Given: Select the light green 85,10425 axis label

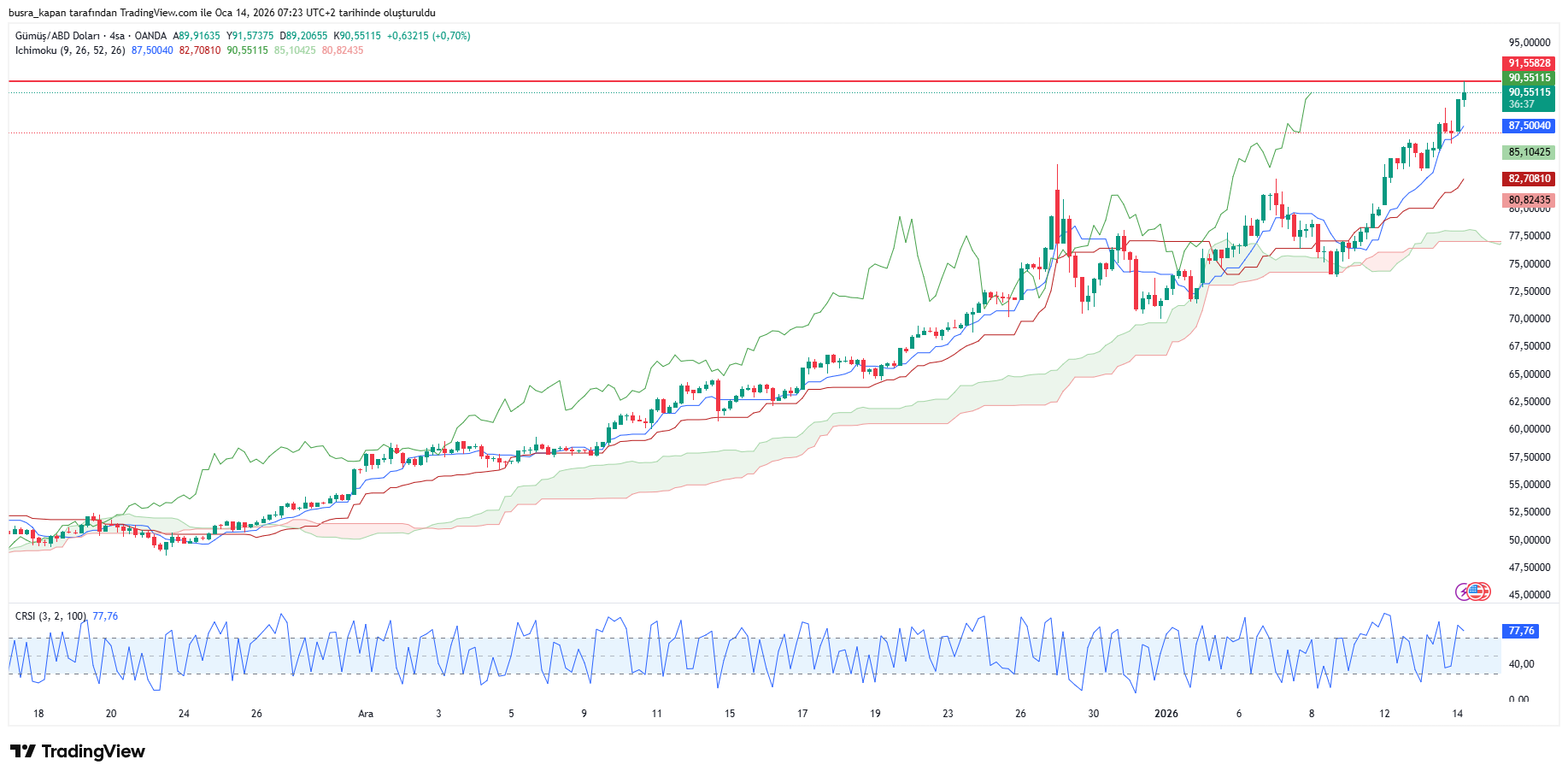Looking at the screenshot, I should tap(1529, 152).
